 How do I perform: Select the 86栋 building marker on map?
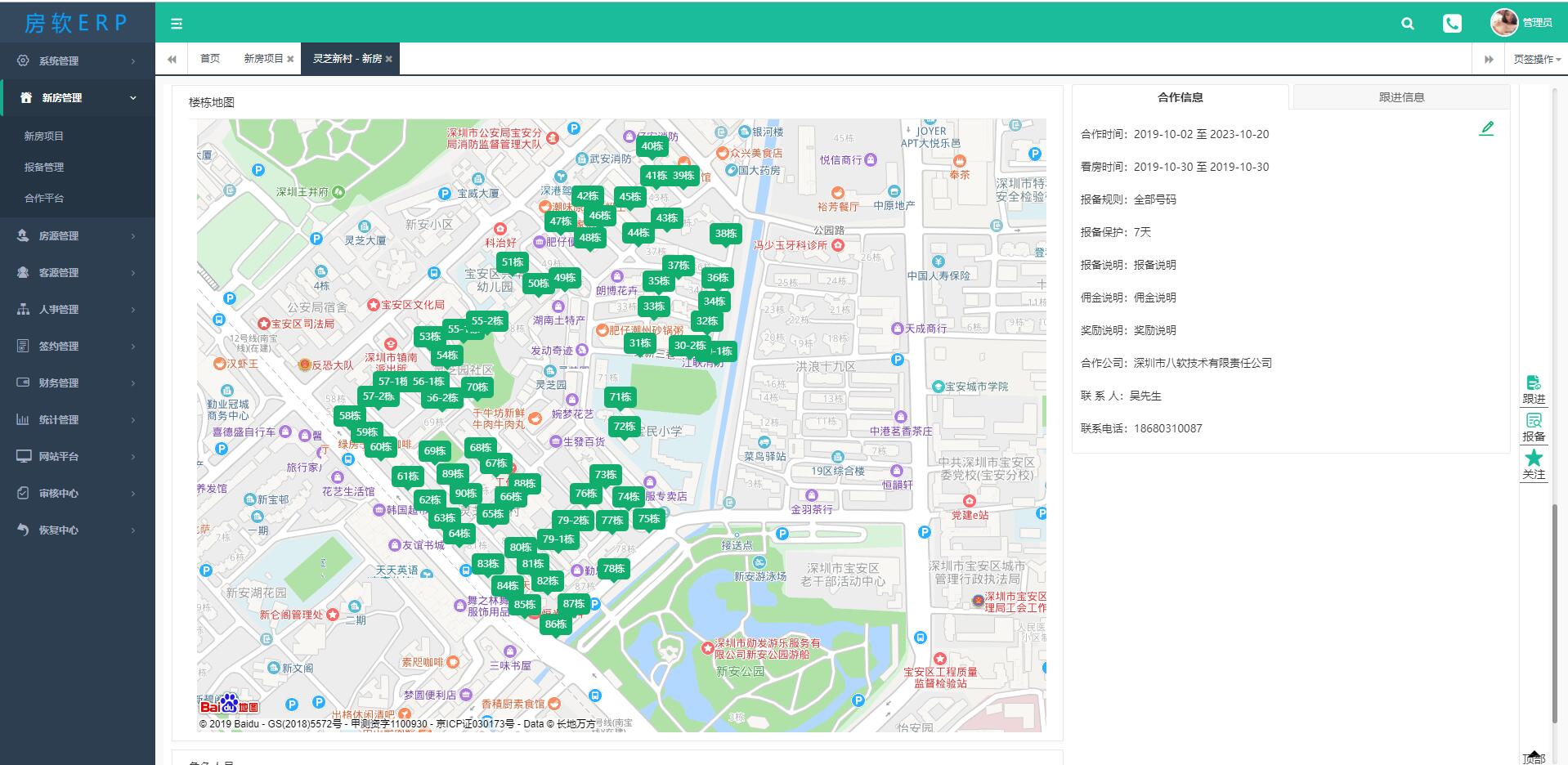556,624
